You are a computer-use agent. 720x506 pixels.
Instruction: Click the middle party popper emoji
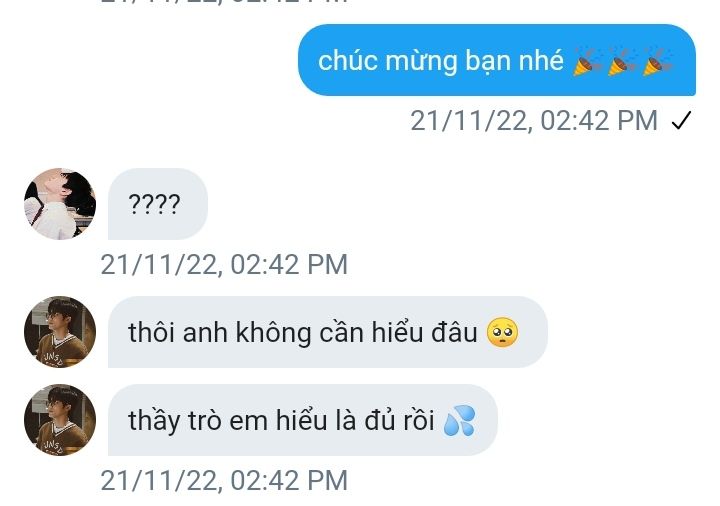click(x=622, y=61)
